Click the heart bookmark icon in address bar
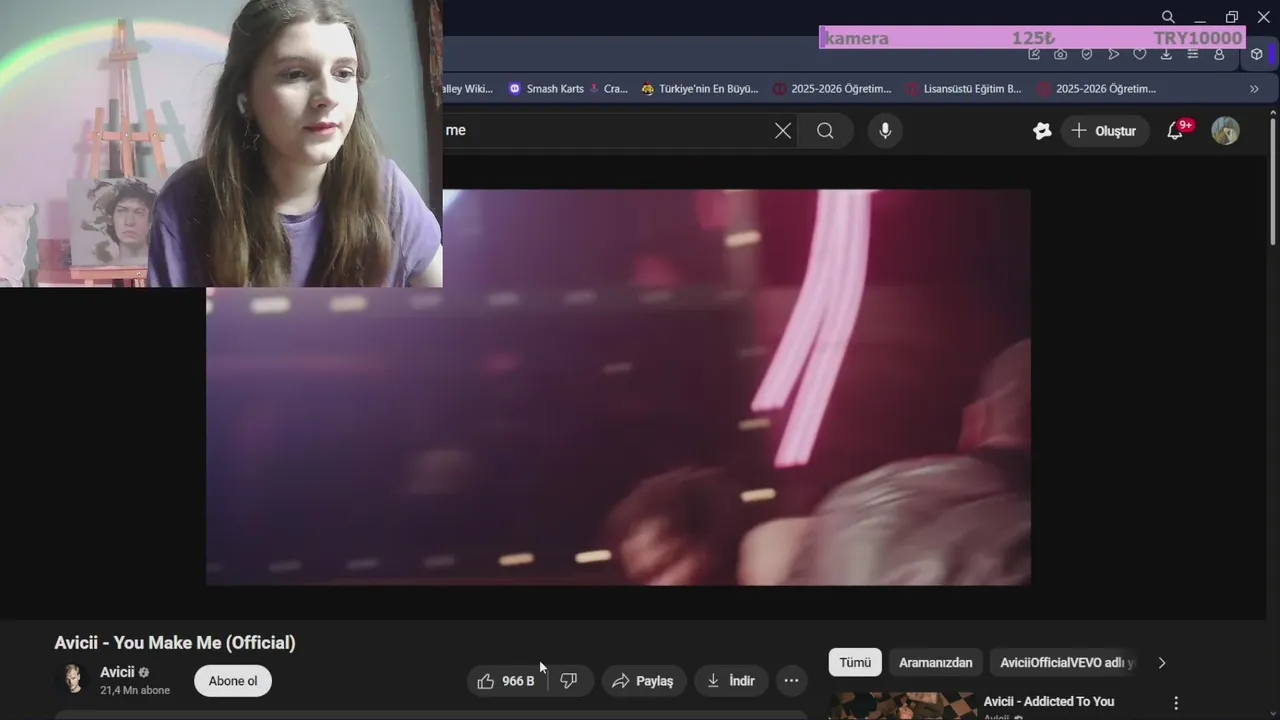The image size is (1280, 720). click(x=1139, y=54)
